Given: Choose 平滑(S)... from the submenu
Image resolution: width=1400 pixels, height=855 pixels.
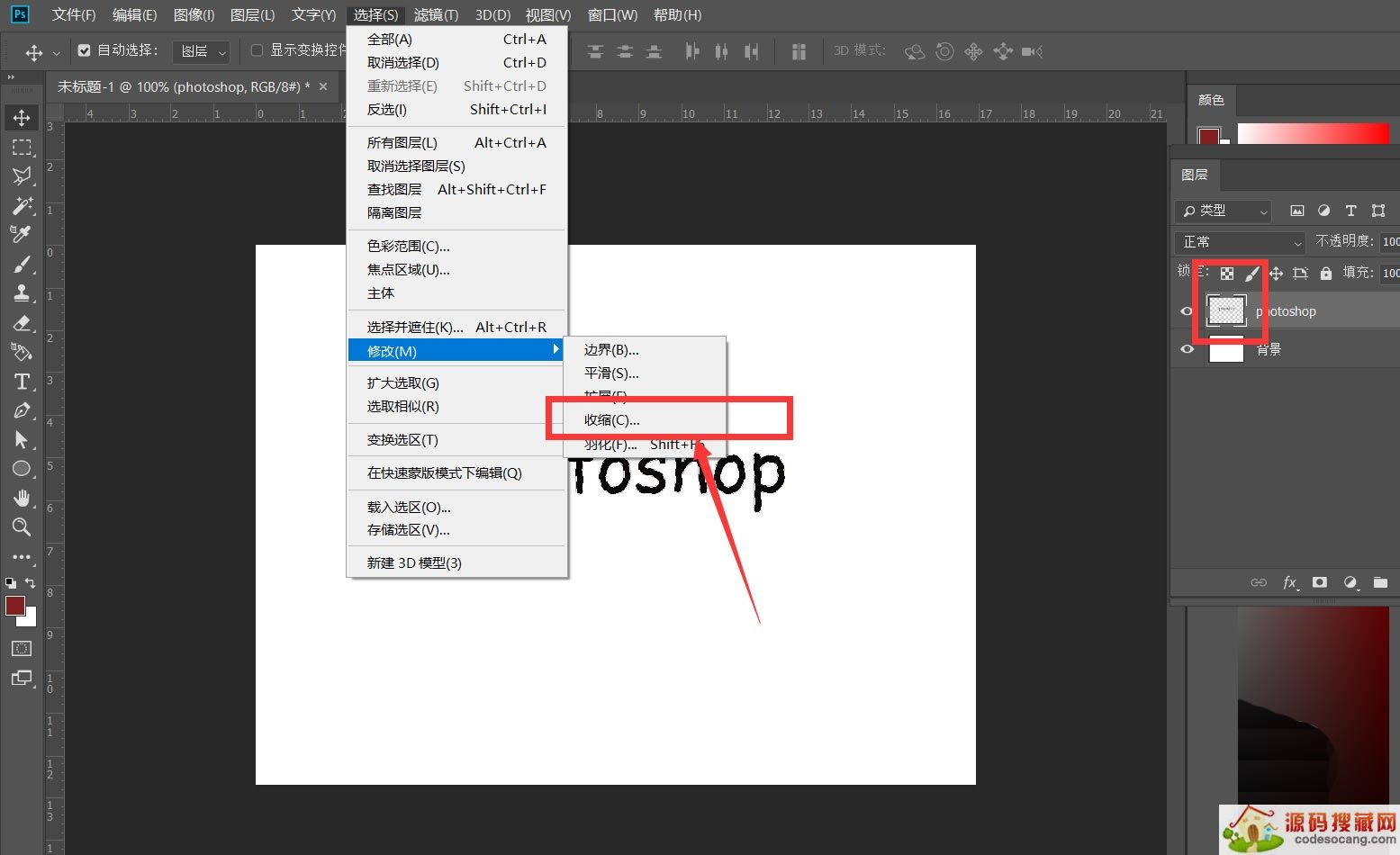Looking at the screenshot, I should coord(644,373).
